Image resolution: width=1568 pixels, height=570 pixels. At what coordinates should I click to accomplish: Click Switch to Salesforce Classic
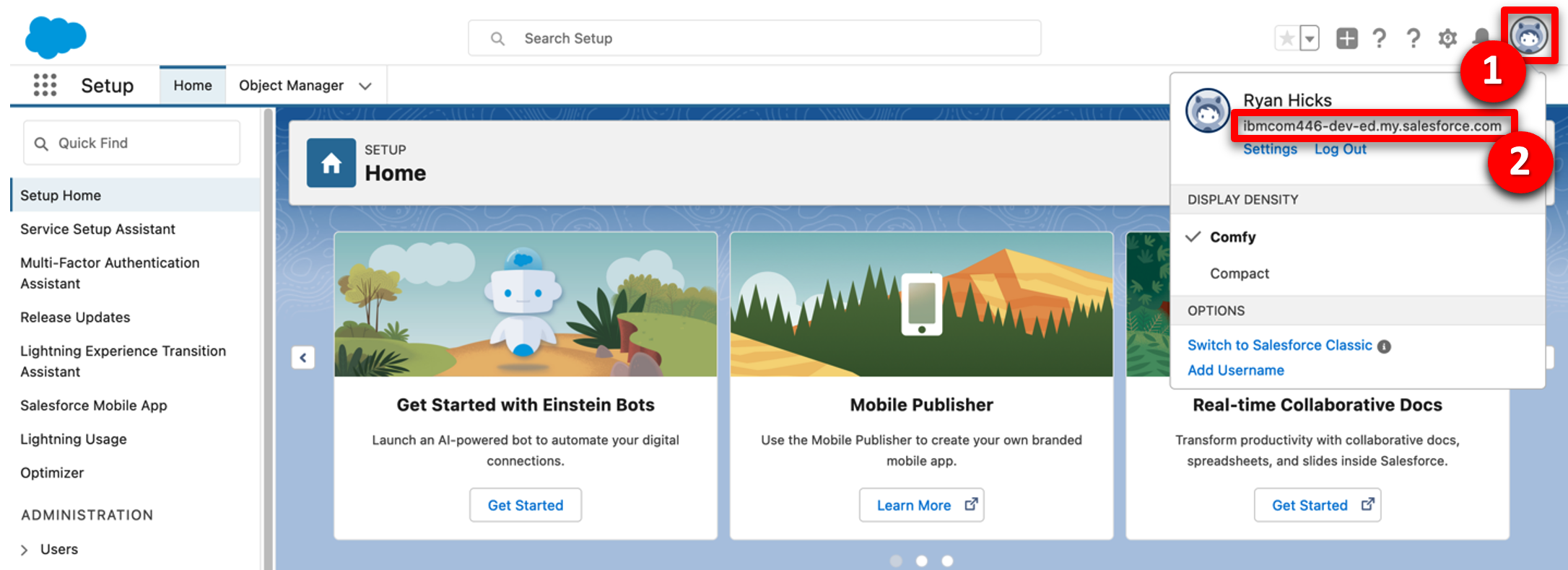[x=1279, y=345]
